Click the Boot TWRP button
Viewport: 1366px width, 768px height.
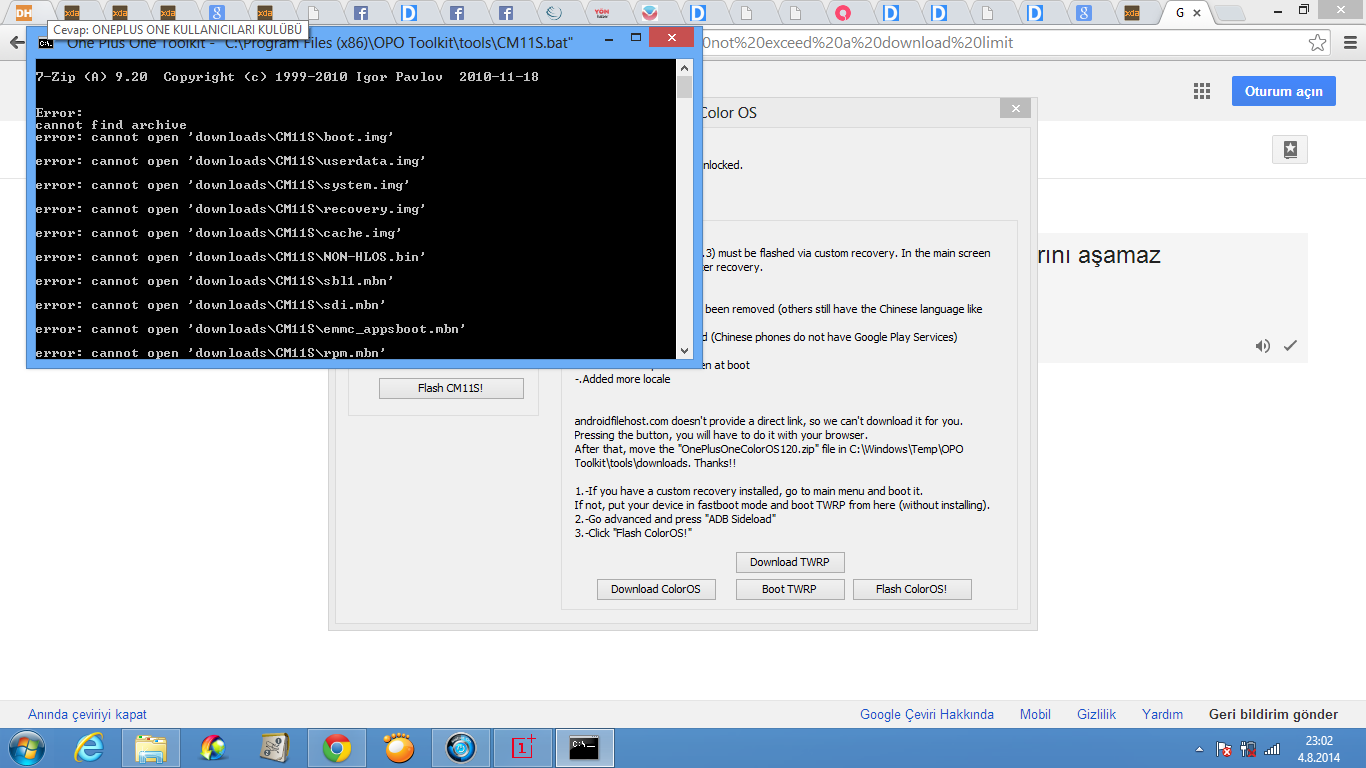coord(789,589)
